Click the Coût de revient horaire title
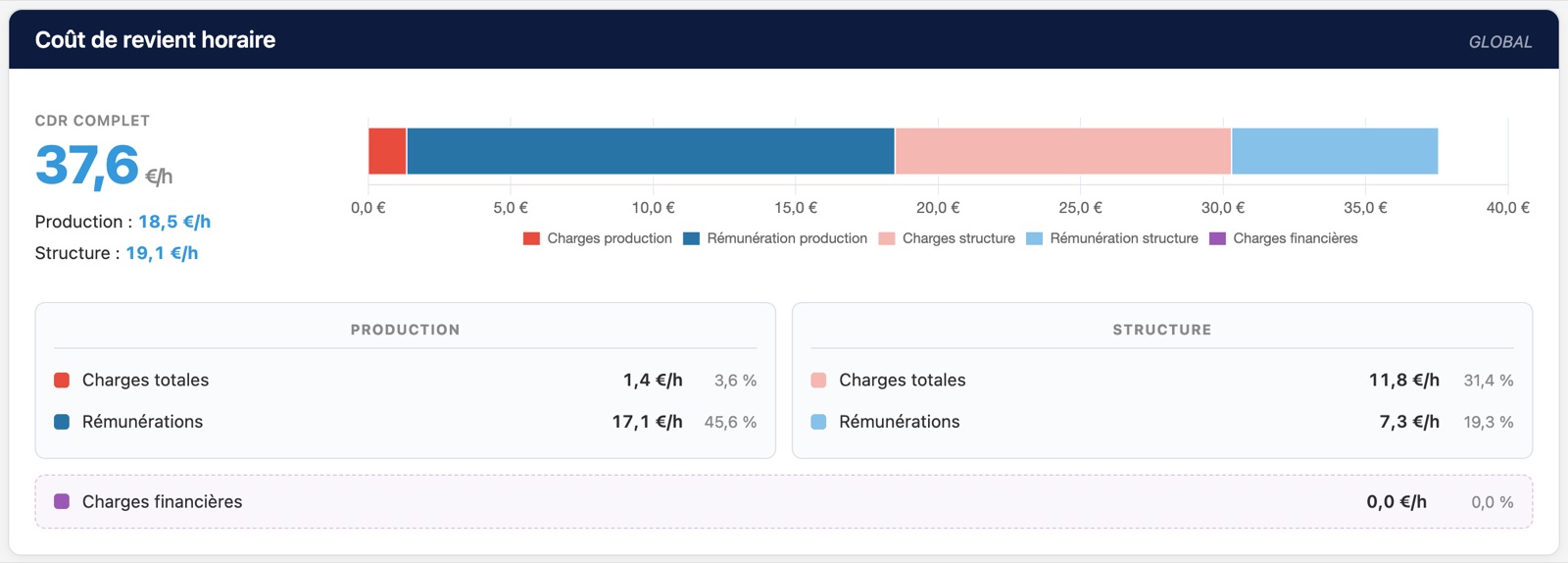 155,40
